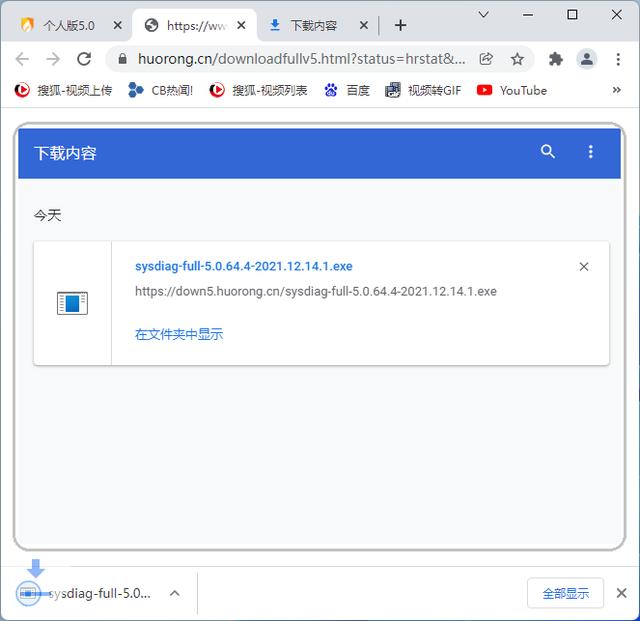
Task: Open the YouTube bookmark
Action: [512, 90]
